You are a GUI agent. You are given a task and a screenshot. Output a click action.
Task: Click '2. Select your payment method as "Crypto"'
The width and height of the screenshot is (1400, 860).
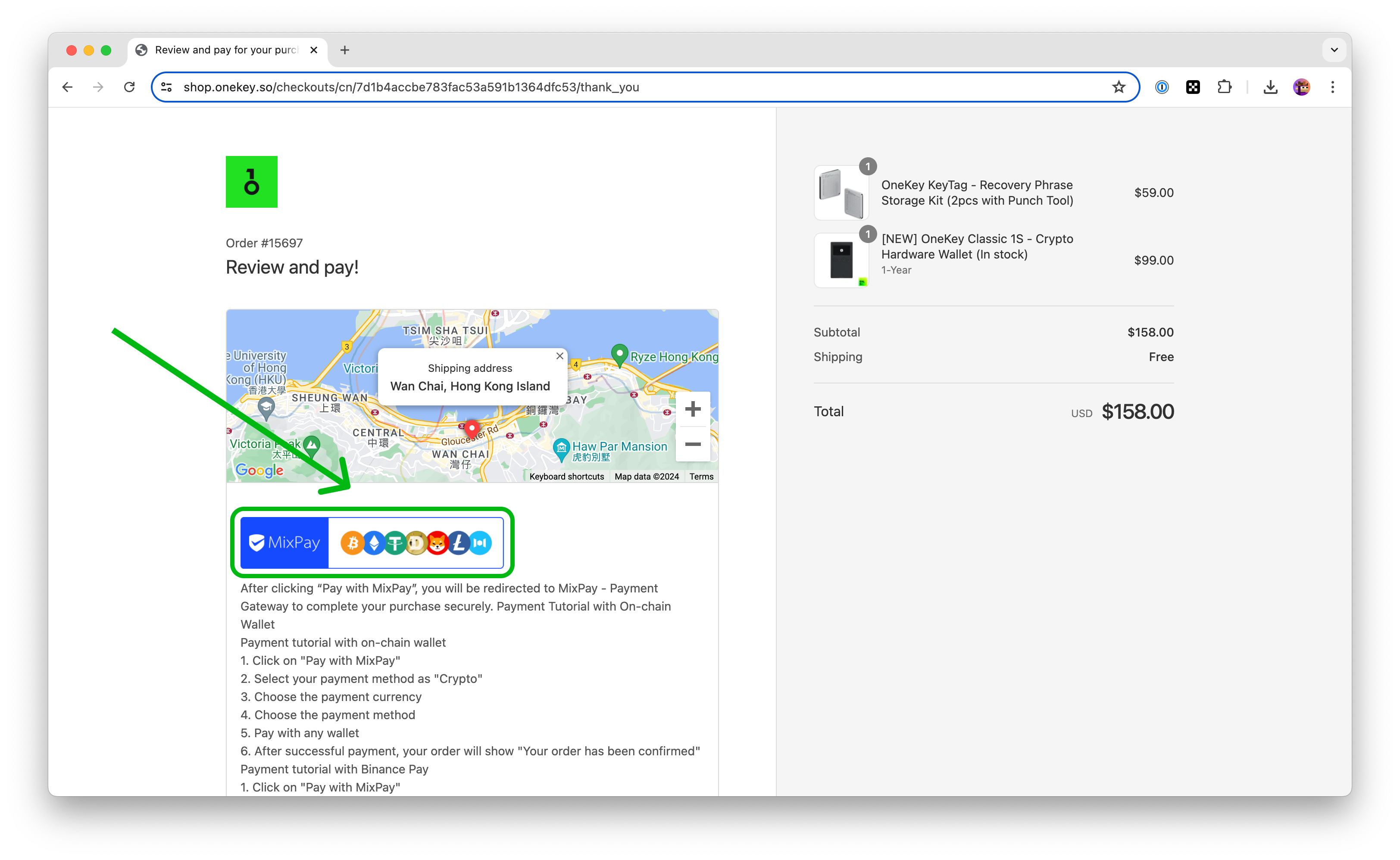361,679
